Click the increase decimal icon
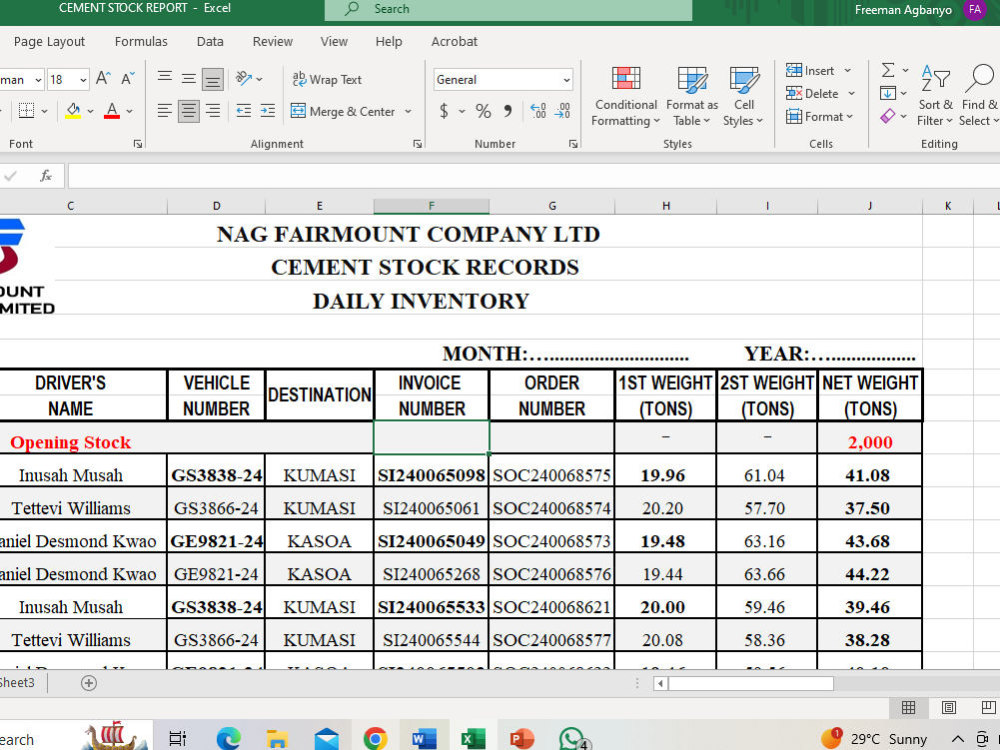Image resolution: width=1000 pixels, height=750 pixels. pos(538,111)
